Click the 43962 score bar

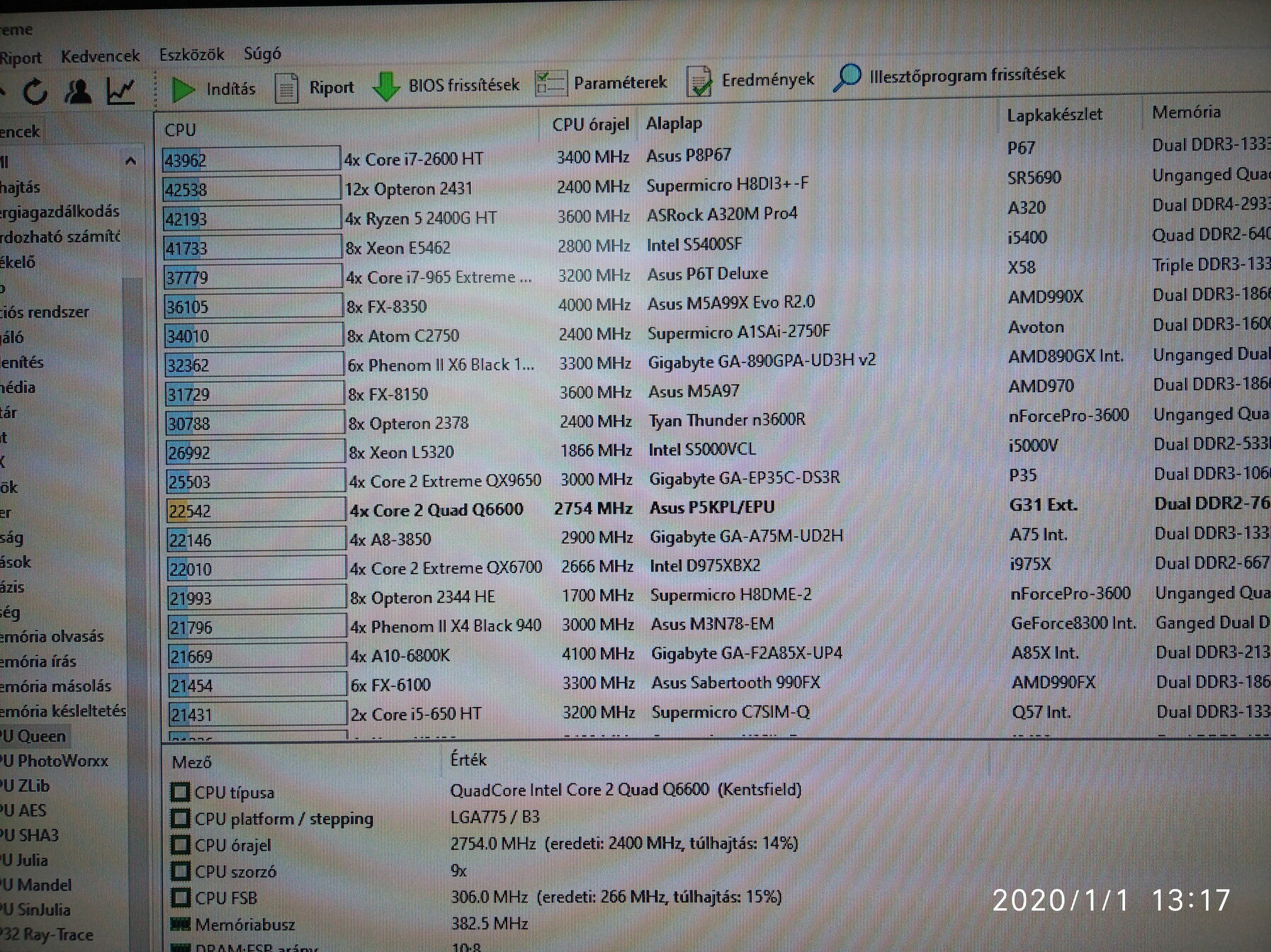tap(251, 159)
